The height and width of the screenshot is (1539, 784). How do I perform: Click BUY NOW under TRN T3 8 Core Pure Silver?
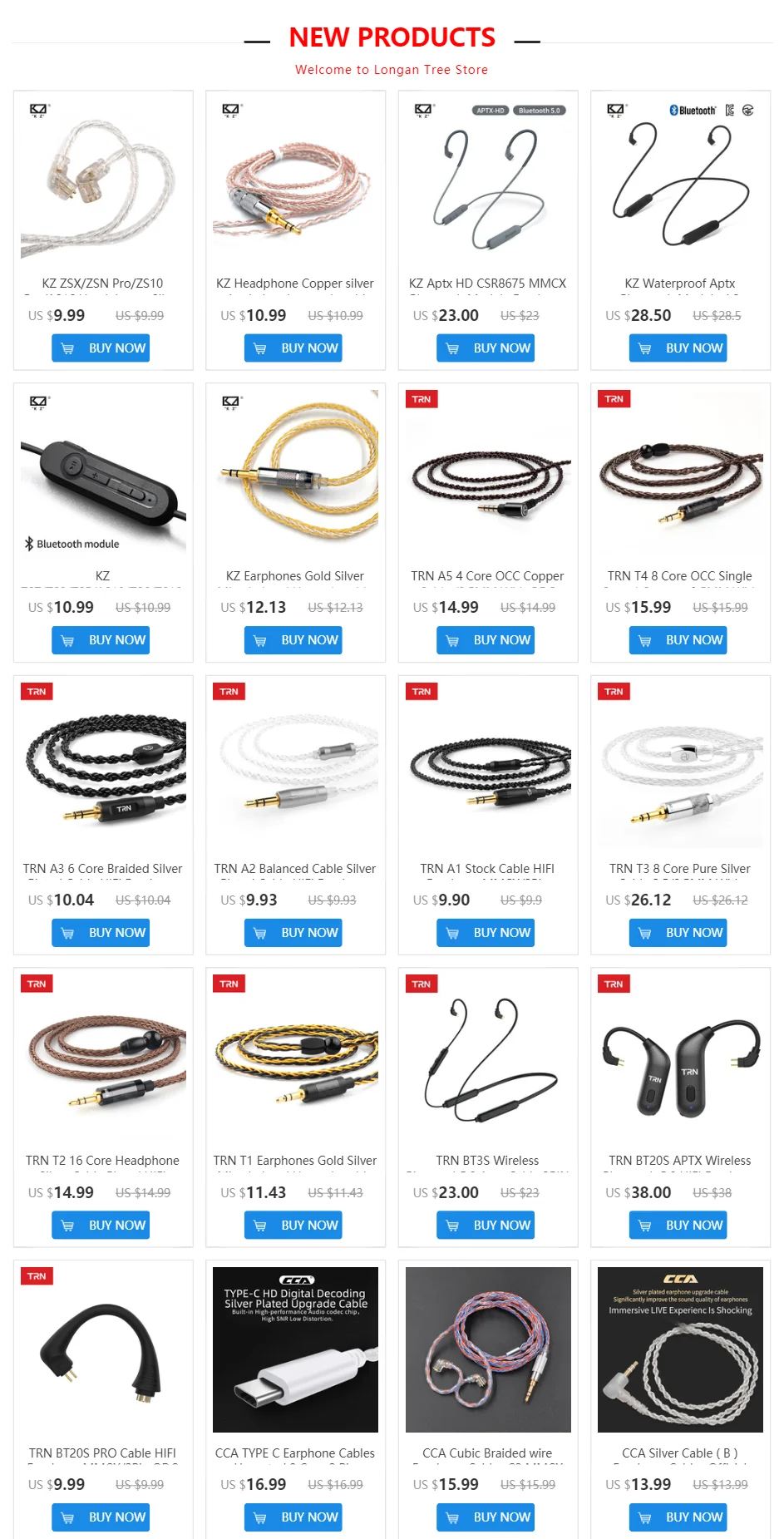click(x=678, y=933)
